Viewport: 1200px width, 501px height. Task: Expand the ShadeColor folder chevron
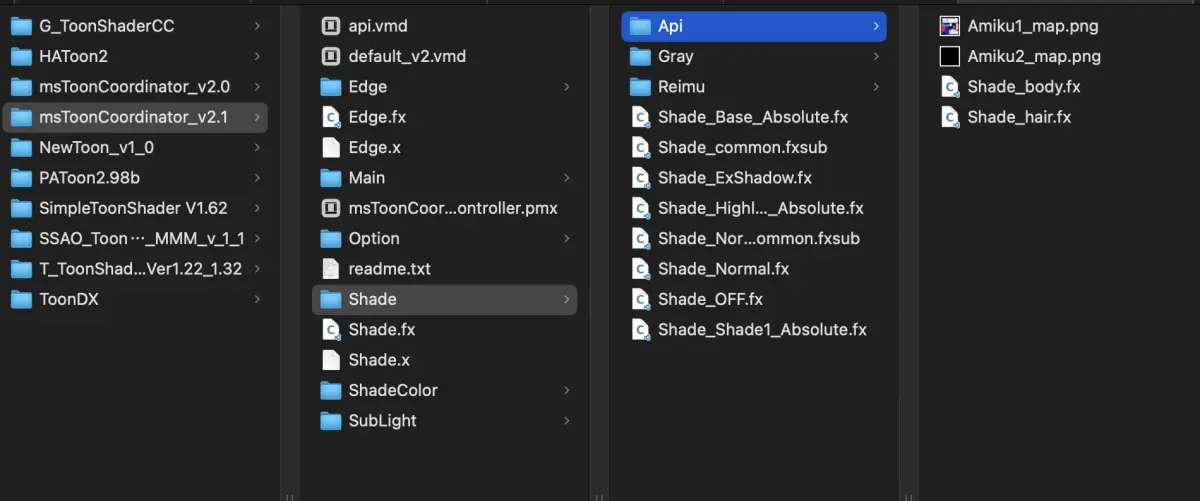point(567,390)
